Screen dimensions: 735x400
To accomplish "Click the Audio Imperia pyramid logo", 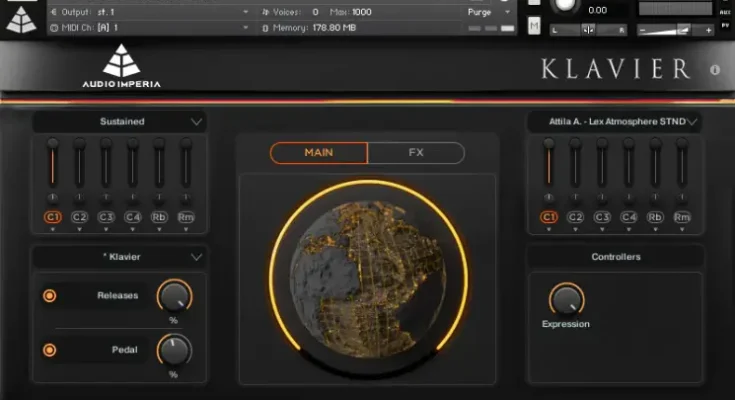I will pyautogui.click(x=121, y=61).
